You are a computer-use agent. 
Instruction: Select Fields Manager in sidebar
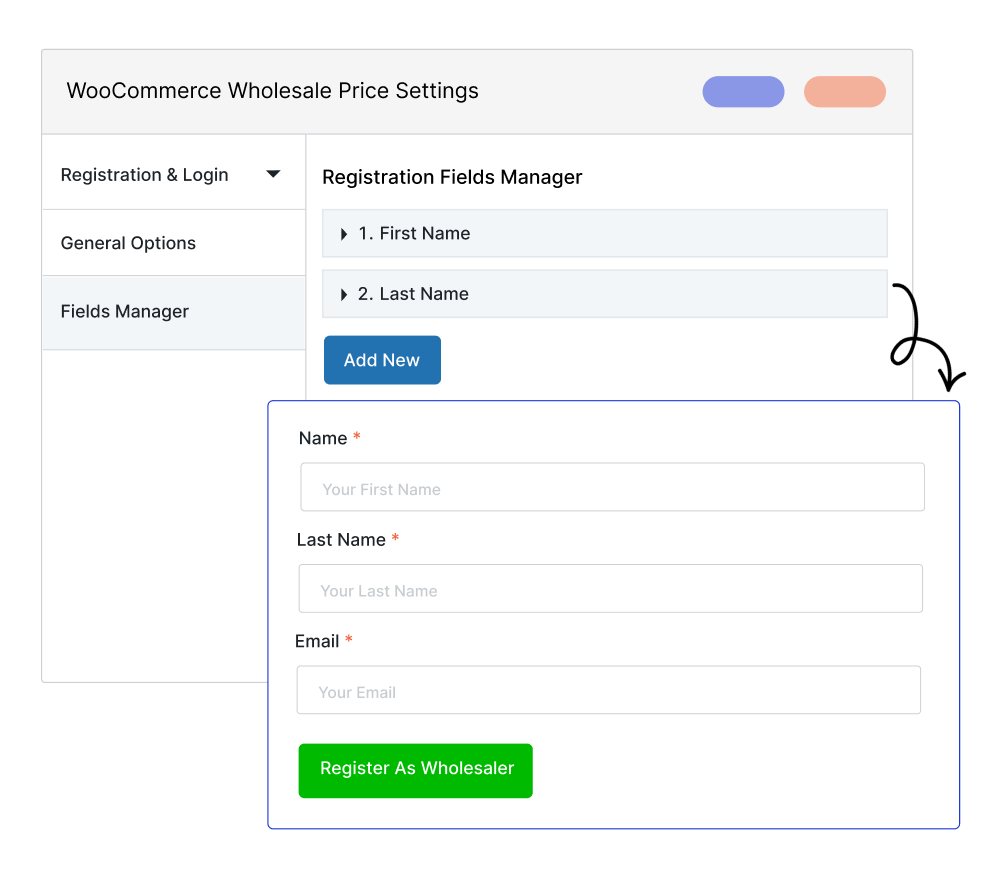point(174,312)
